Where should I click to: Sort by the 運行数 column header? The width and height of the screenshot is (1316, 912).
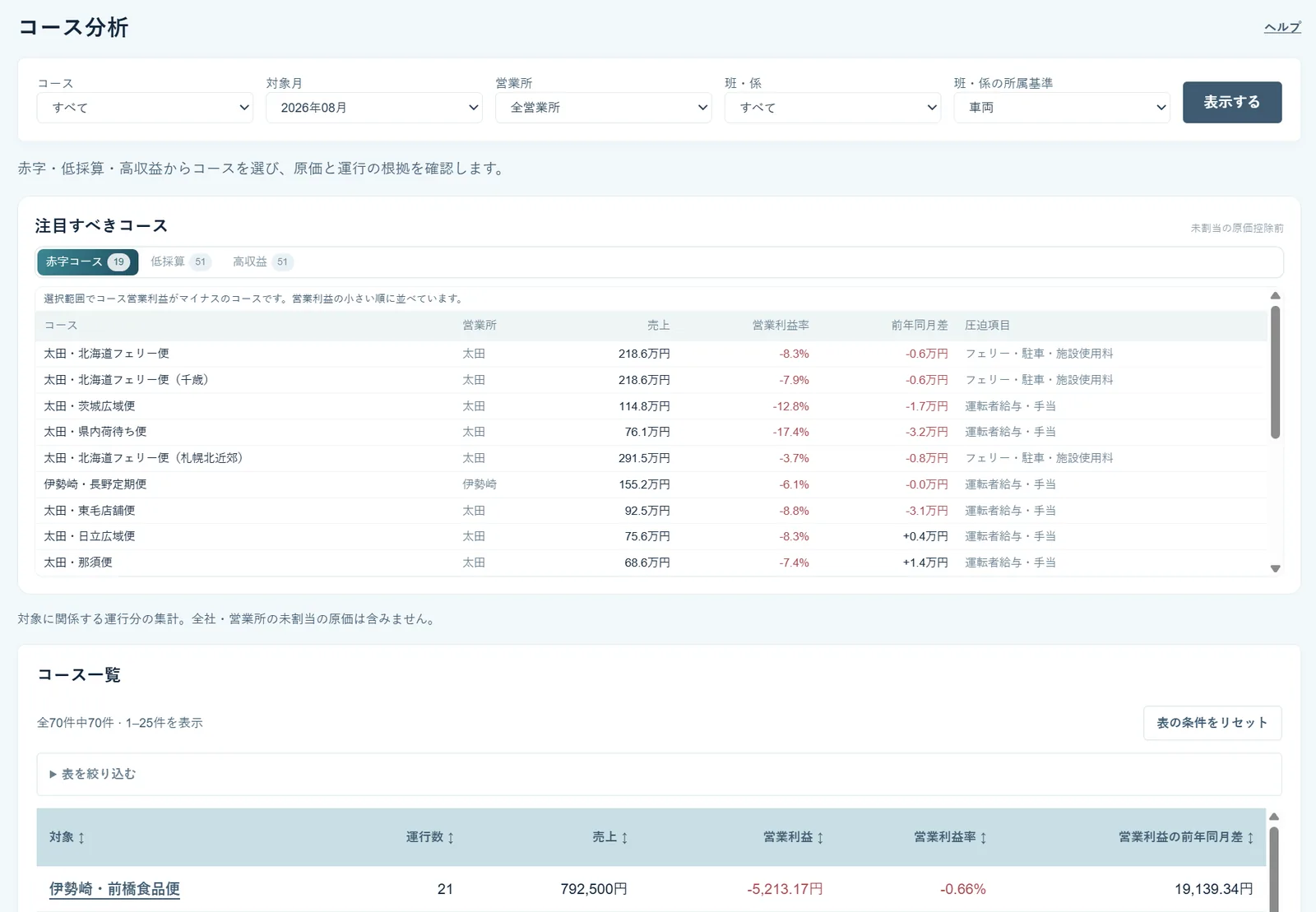click(430, 837)
